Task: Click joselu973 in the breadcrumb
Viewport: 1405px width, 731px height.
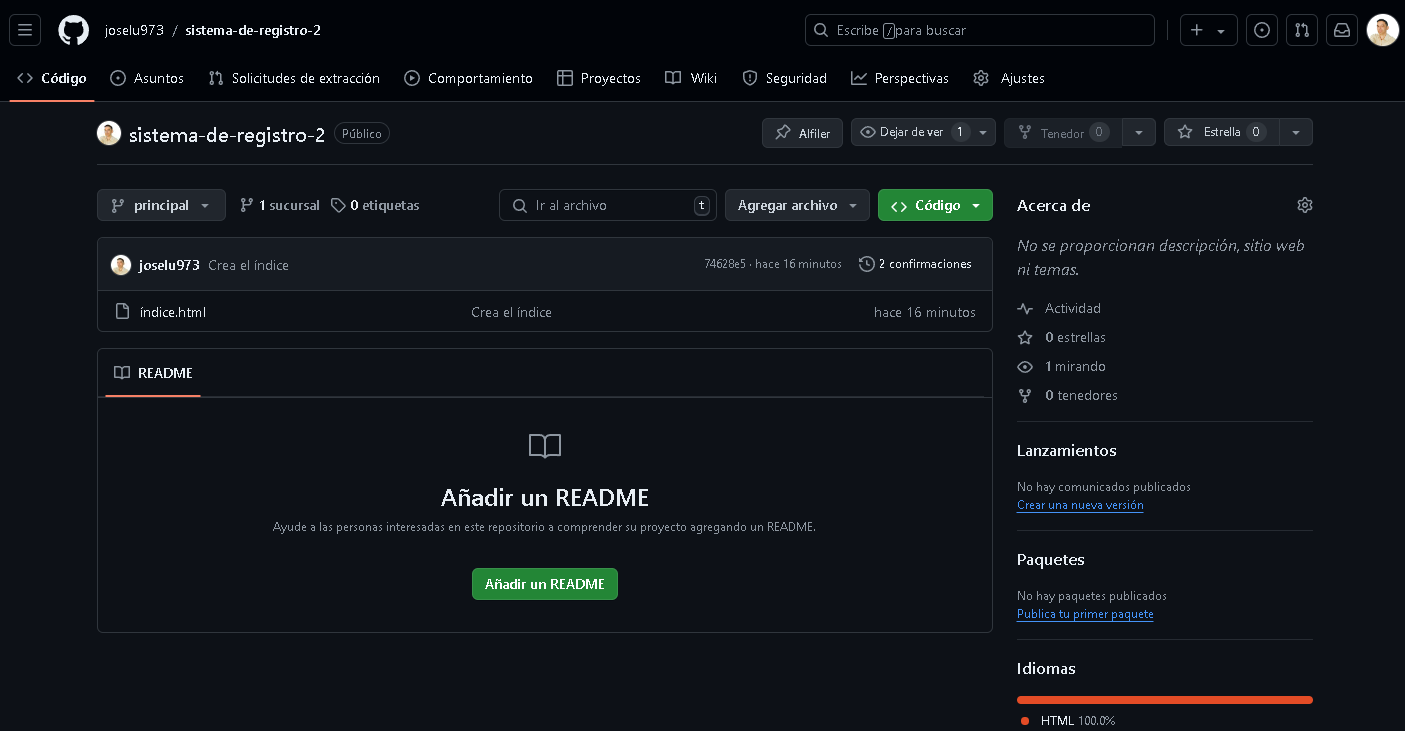Action: click(x=134, y=30)
